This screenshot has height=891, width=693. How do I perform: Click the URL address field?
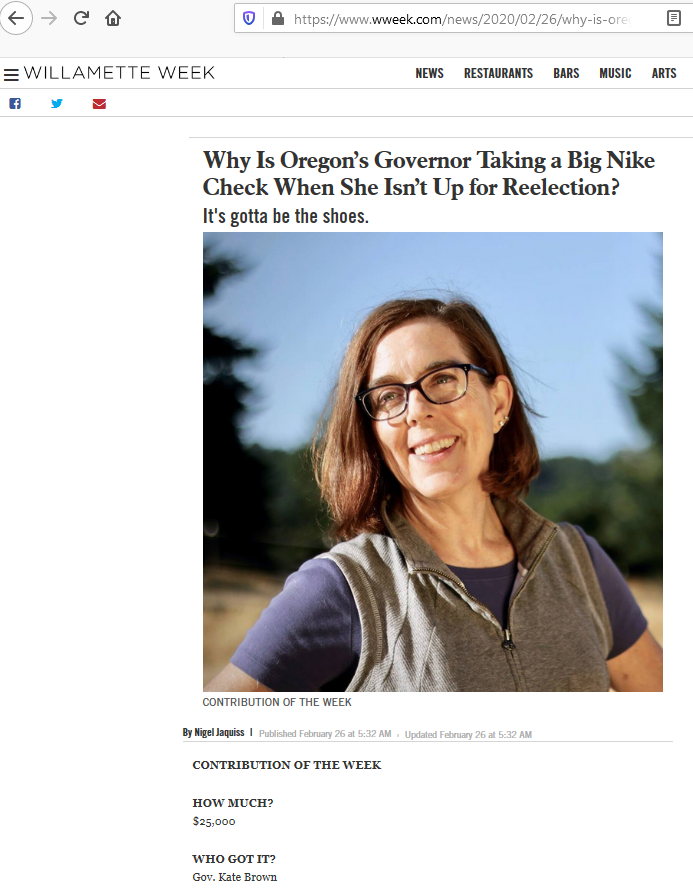(461, 19)
